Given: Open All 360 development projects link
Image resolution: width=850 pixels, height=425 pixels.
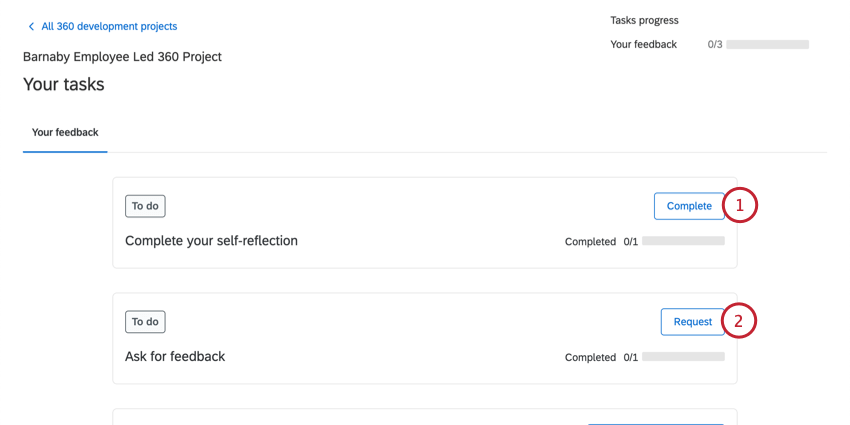Looking at the screenshot, I should pos(109,27).
